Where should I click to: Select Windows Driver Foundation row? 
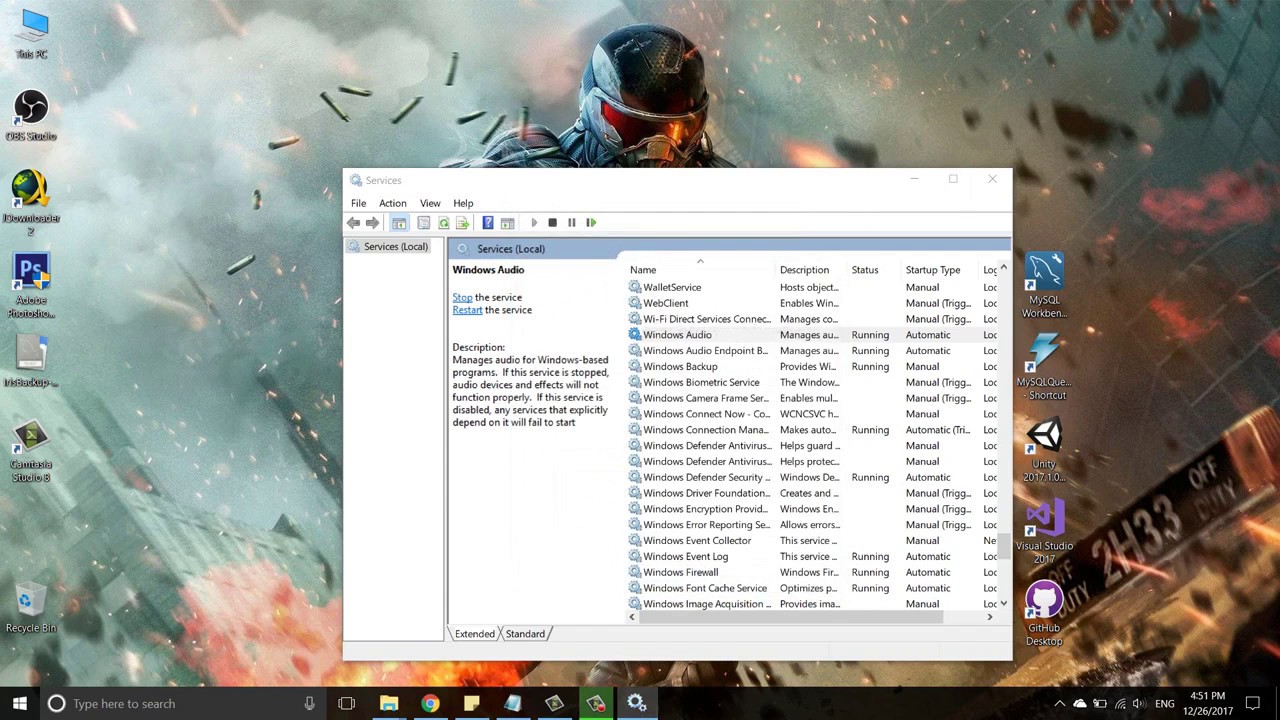tap(812, 493)
